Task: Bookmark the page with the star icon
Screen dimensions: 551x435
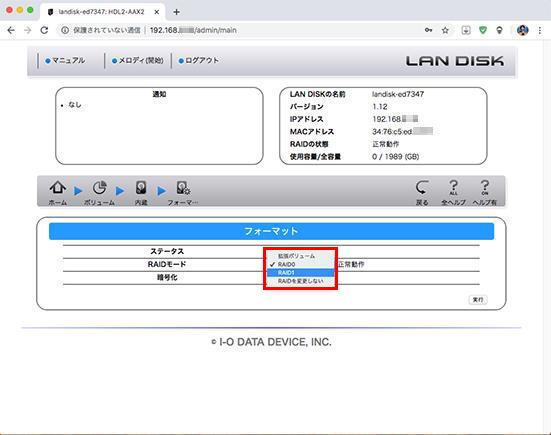Action: click(x=445, y=30)
